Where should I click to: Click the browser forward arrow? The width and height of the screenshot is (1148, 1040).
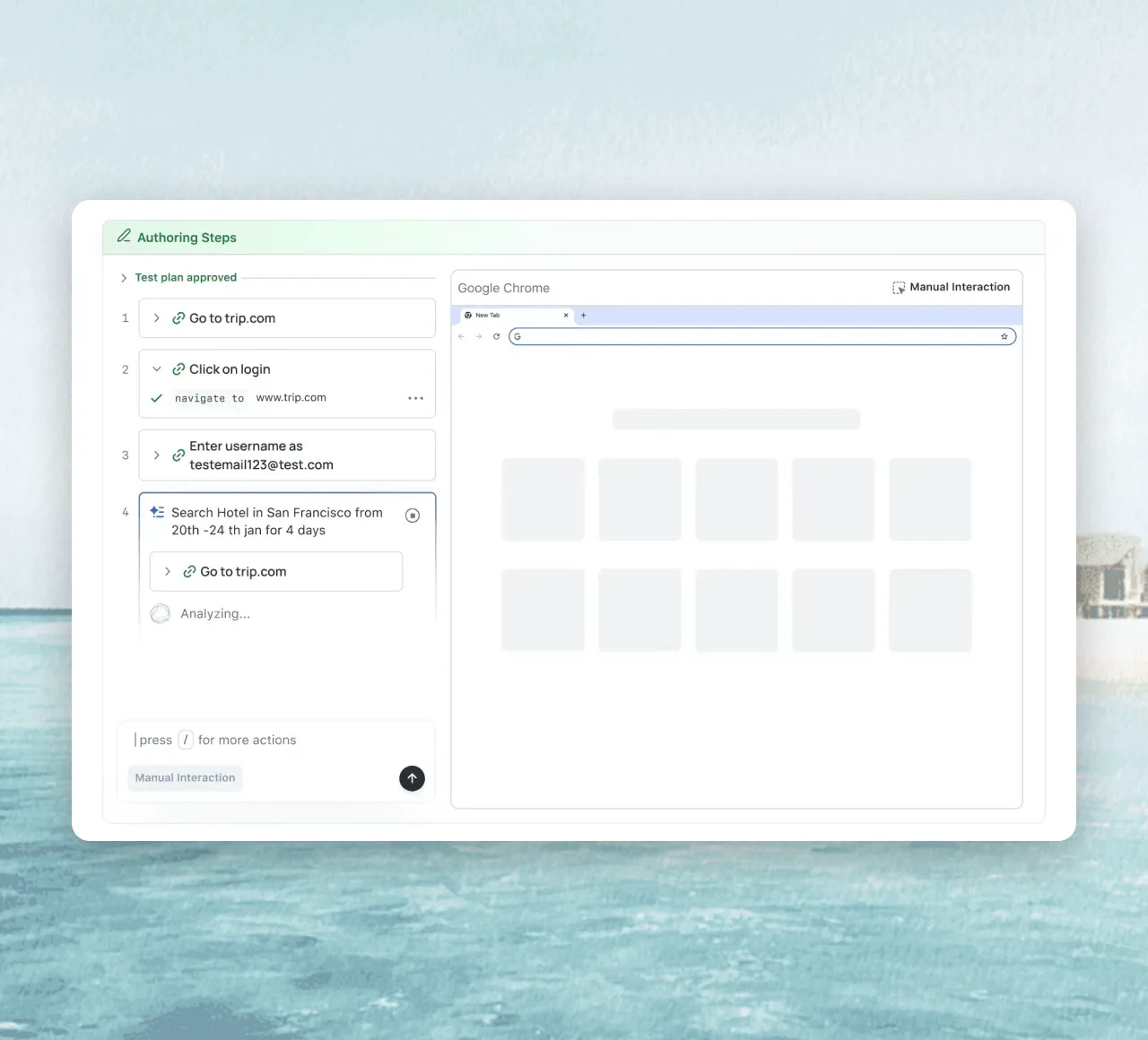tap(479, 337)
